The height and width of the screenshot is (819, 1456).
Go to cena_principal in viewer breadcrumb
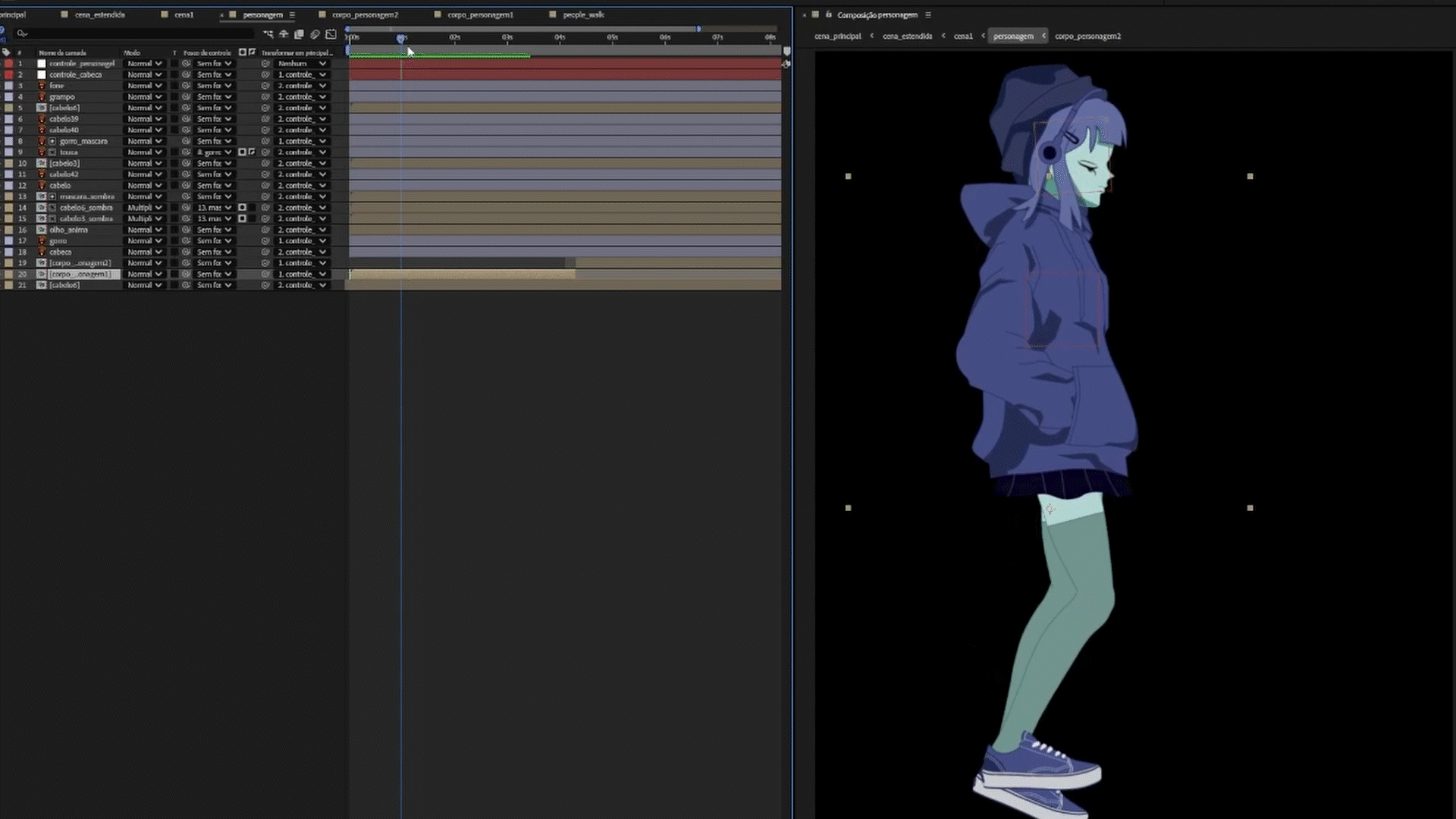click(837, 36)
